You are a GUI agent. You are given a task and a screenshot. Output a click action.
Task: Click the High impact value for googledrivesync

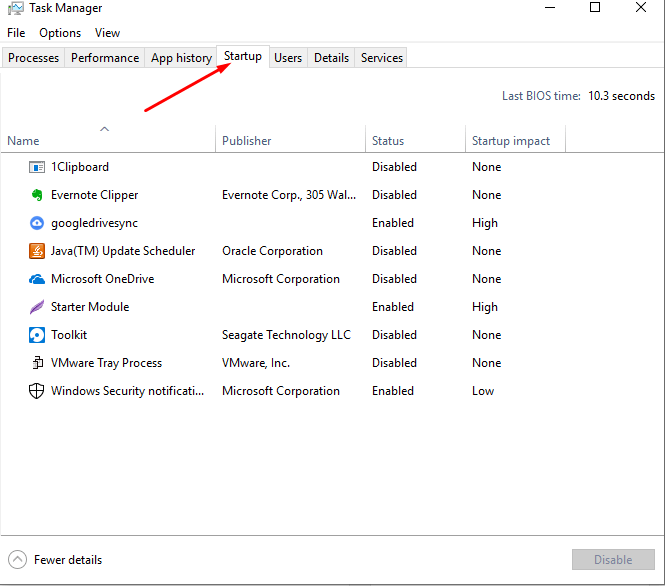pyautogui.click(x=485, y=223)
